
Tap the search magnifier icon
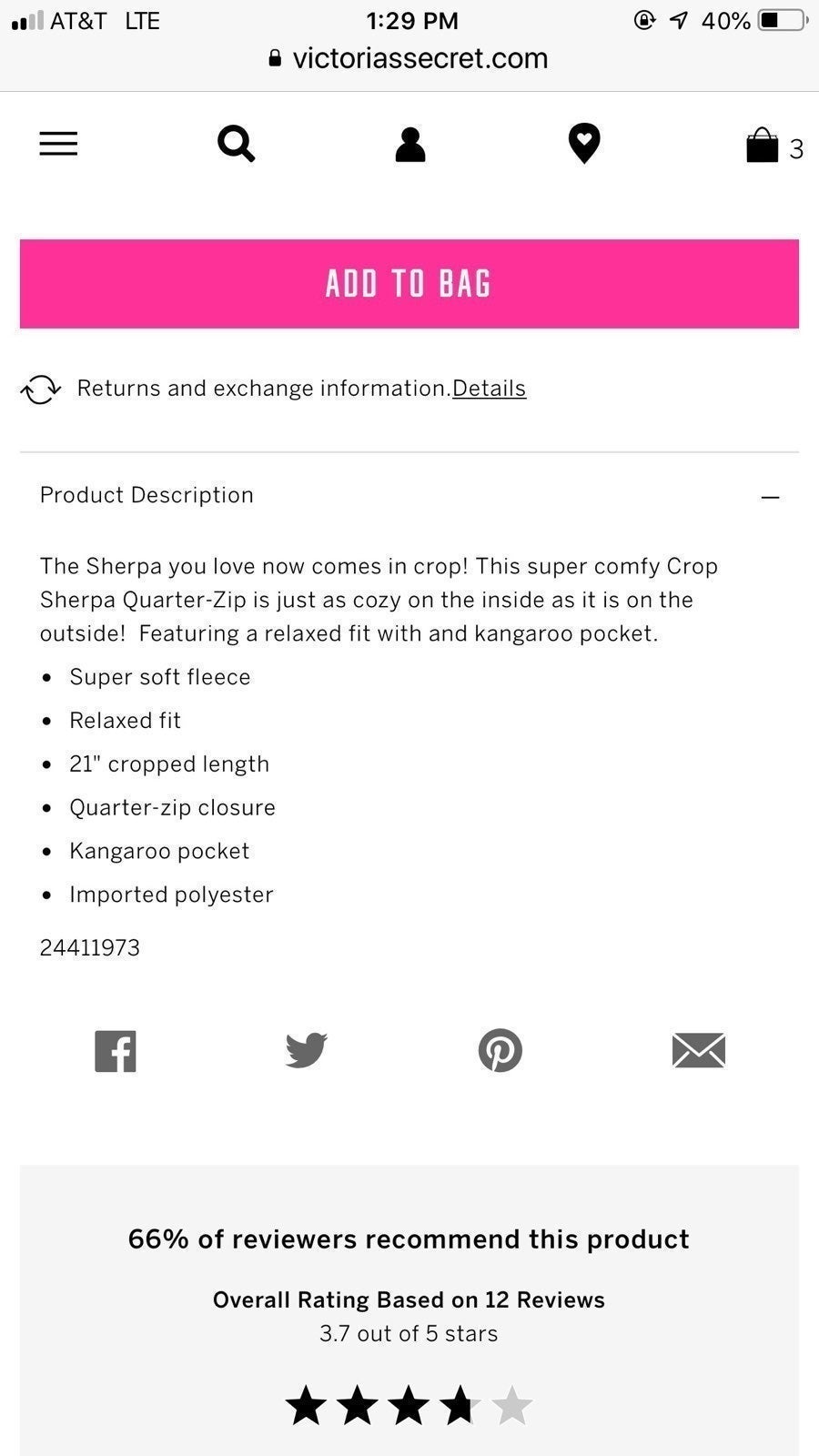click(236, 144)
